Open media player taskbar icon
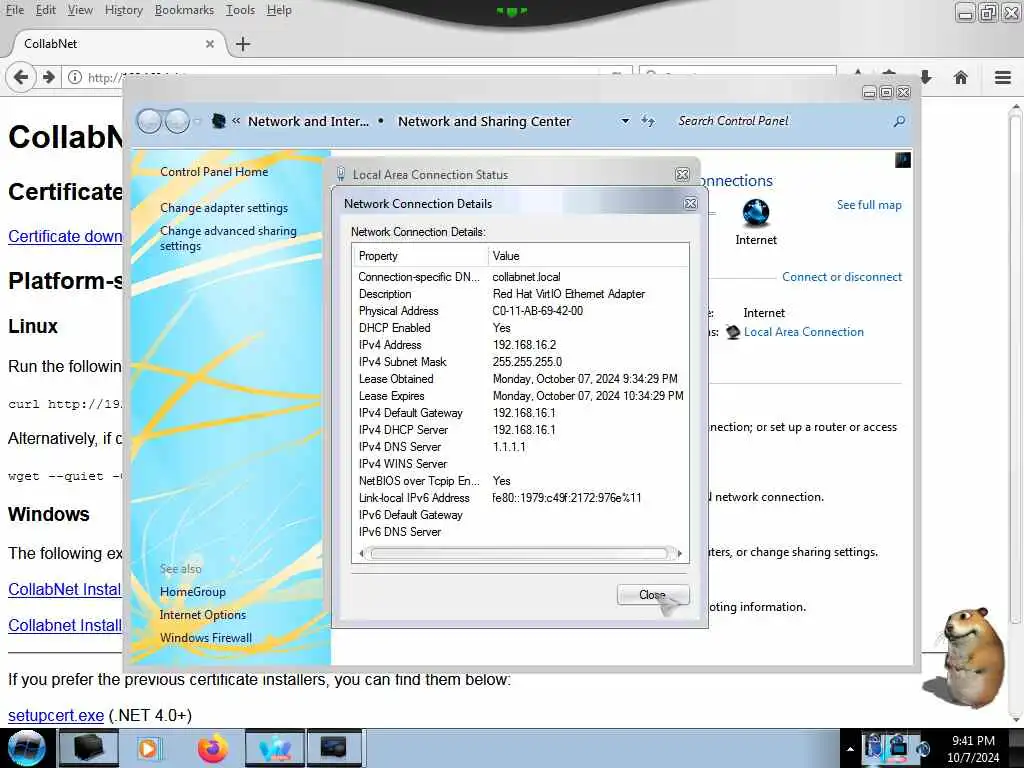 [148, 748]
